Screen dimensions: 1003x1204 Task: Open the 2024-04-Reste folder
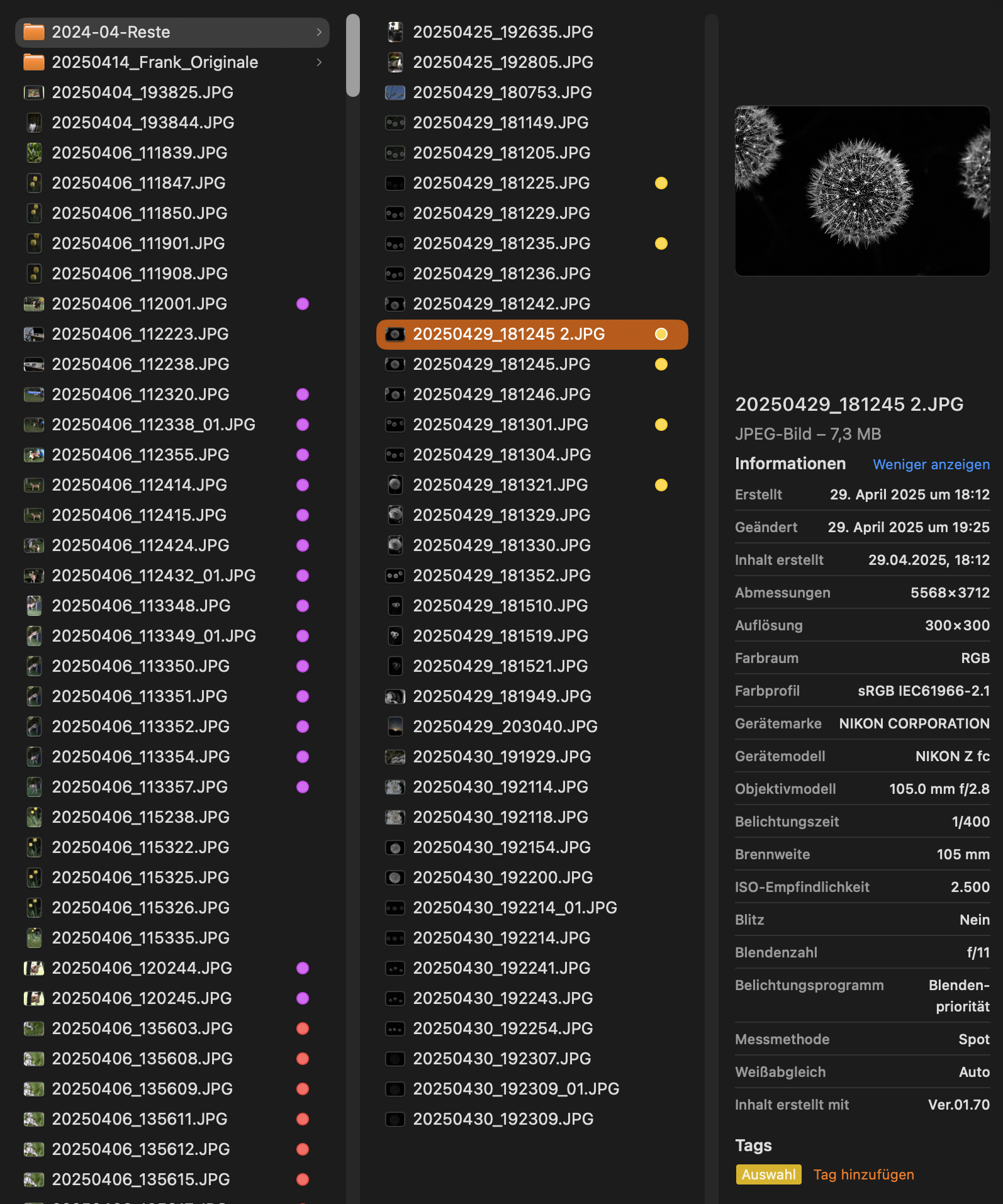(x=111, y=32)
